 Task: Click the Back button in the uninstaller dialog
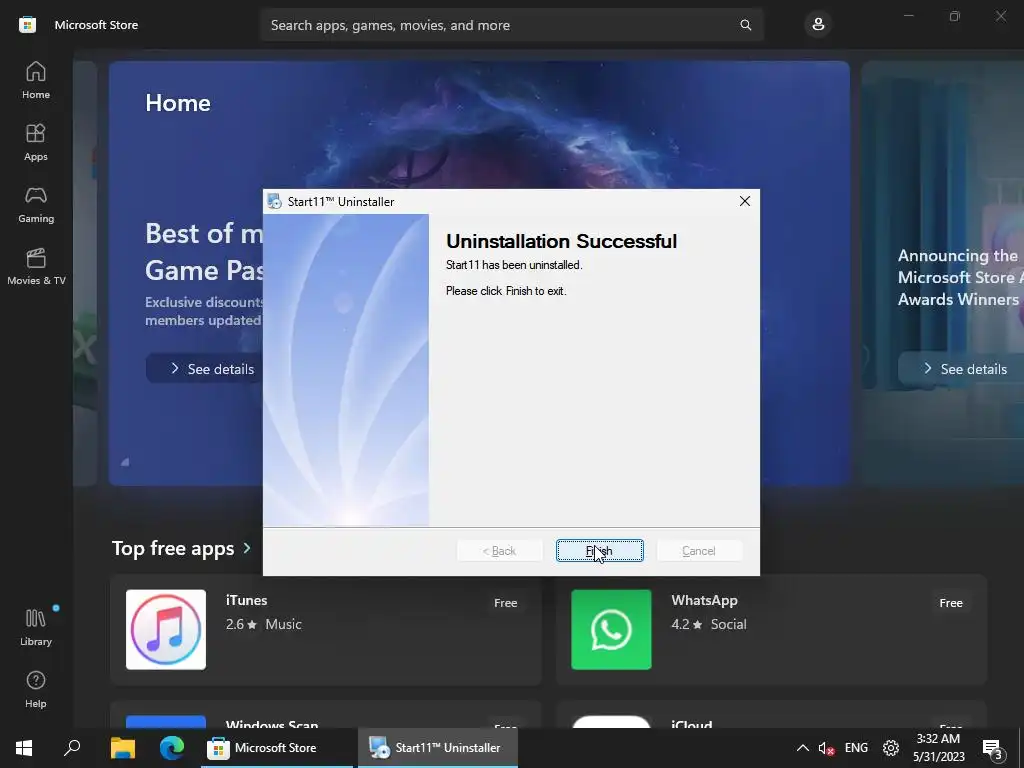[x=500, y=551]
